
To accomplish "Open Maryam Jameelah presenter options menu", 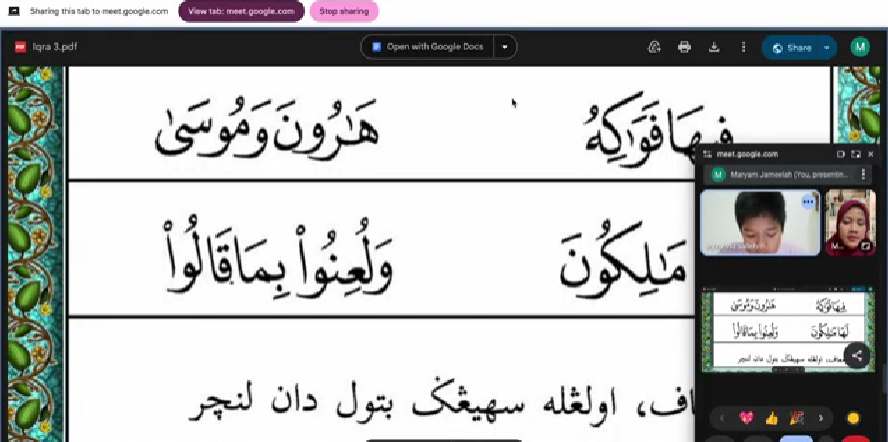I will pyautogui.click(x=863, y=174).
